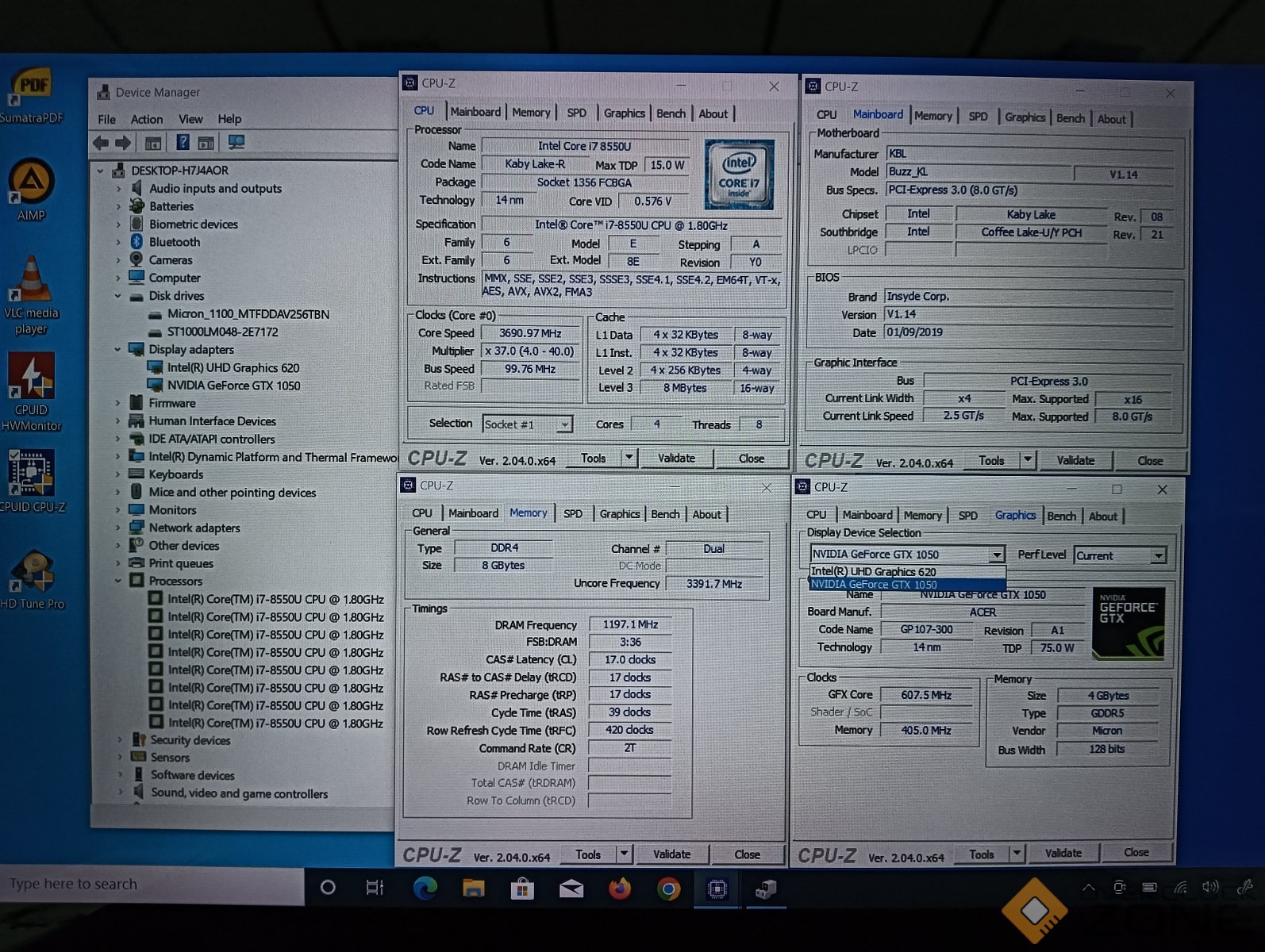Viewport: 1265px width, 952px height.
Task: Click Close button in Memory CPU-Z window
Action: 747,854
